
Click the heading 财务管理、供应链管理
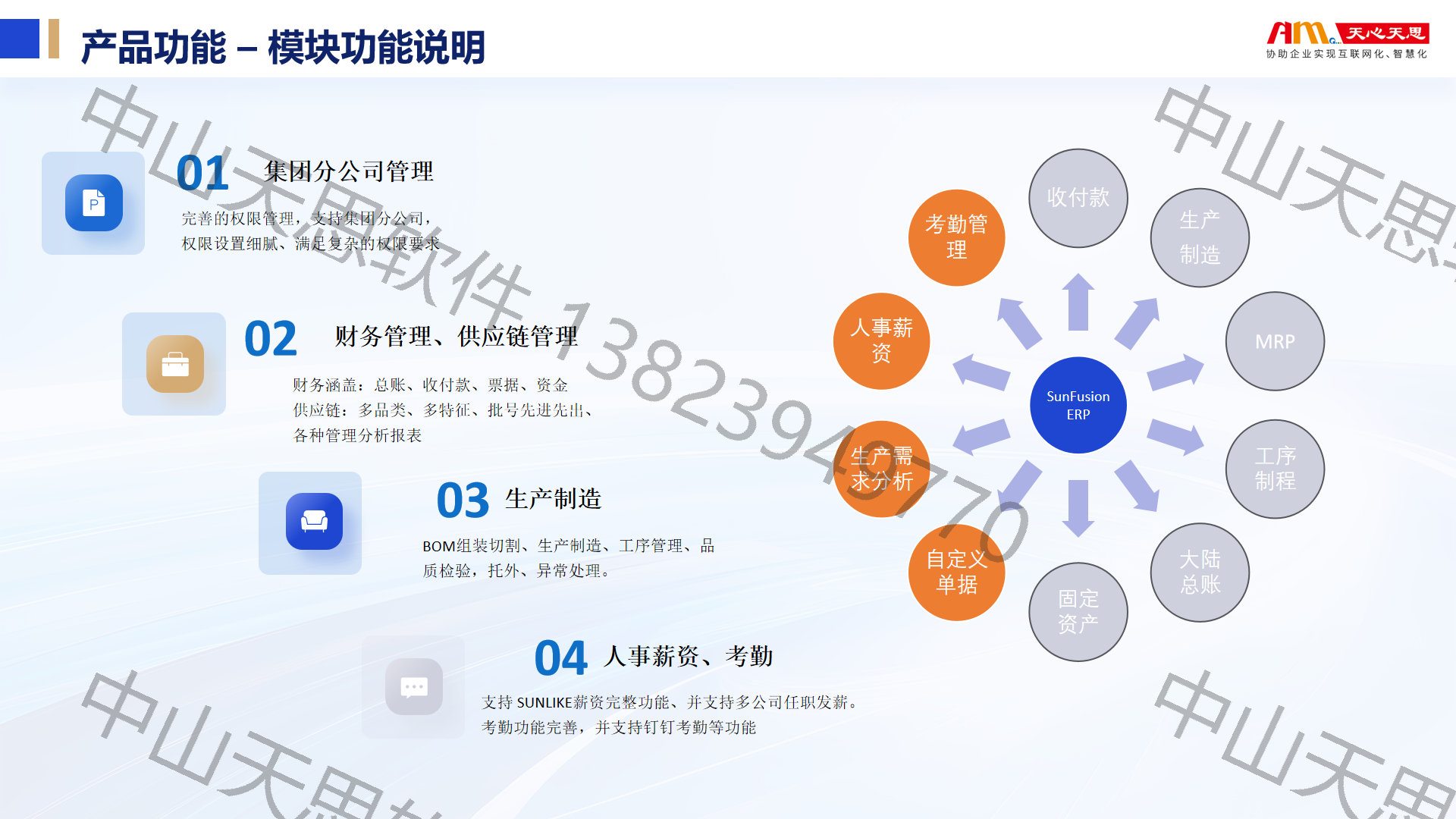[457, 336]
